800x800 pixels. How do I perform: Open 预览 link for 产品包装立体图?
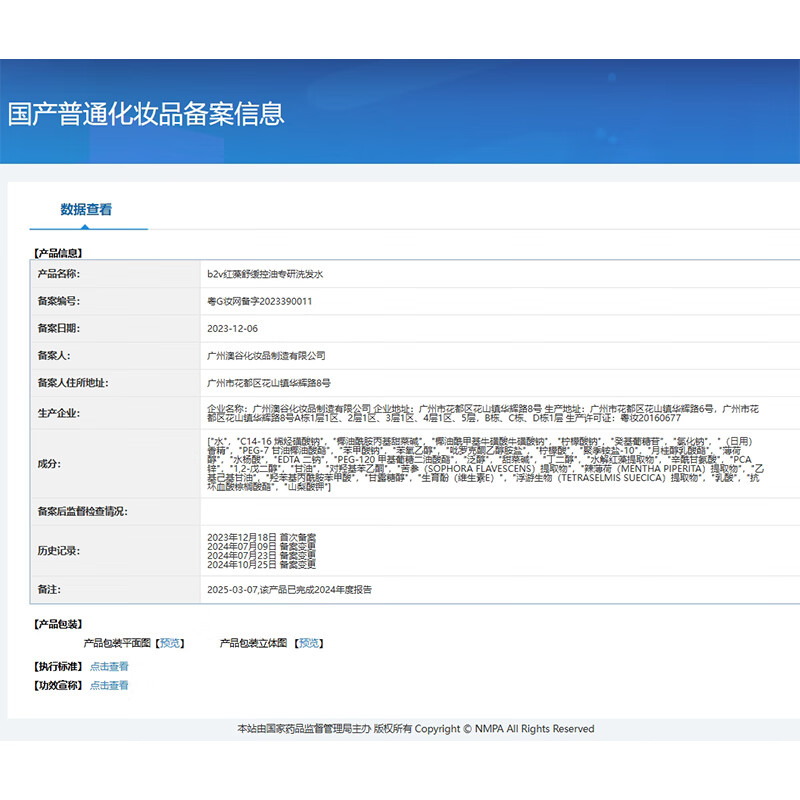click(x=310, y=643)
